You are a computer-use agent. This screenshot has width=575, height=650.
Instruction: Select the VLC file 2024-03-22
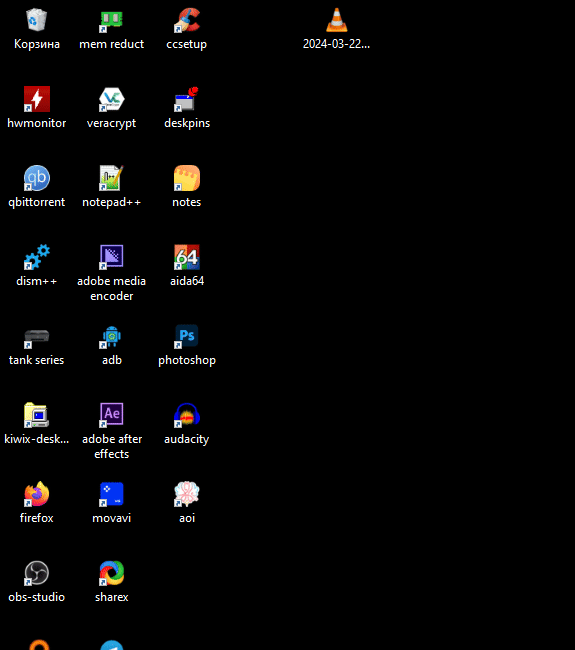(x=336, y=20)
